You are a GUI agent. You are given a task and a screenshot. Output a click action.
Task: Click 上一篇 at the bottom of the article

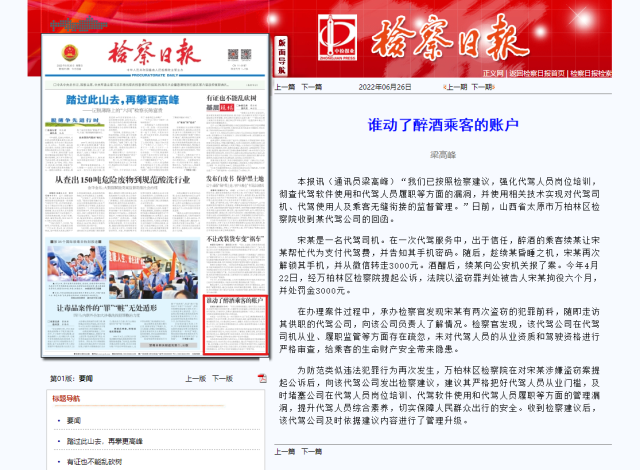[285, 451]
